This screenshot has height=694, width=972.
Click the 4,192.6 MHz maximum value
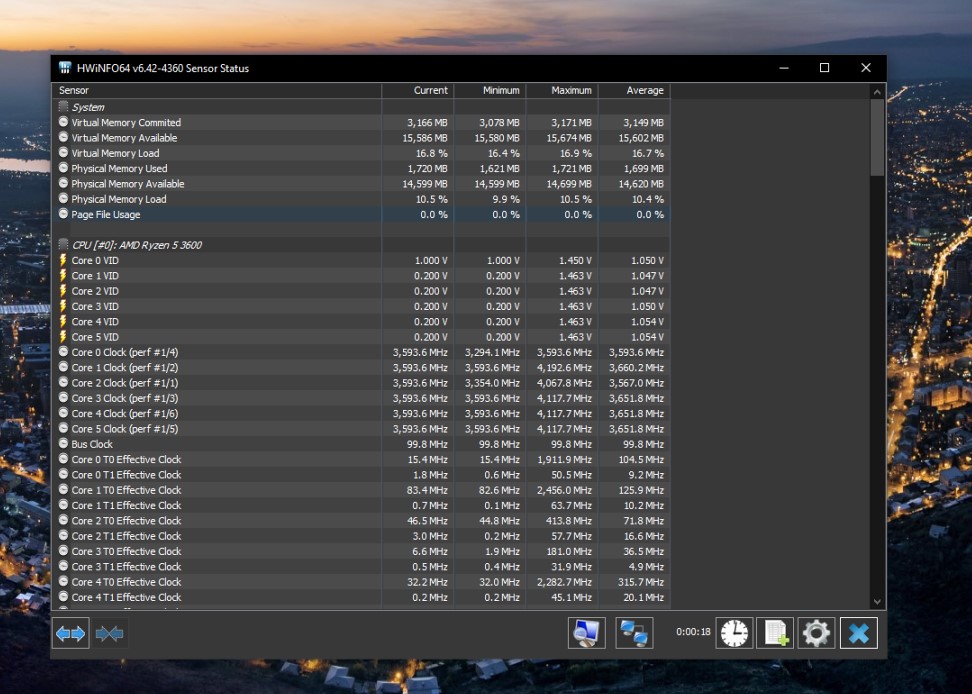[564, 367]
